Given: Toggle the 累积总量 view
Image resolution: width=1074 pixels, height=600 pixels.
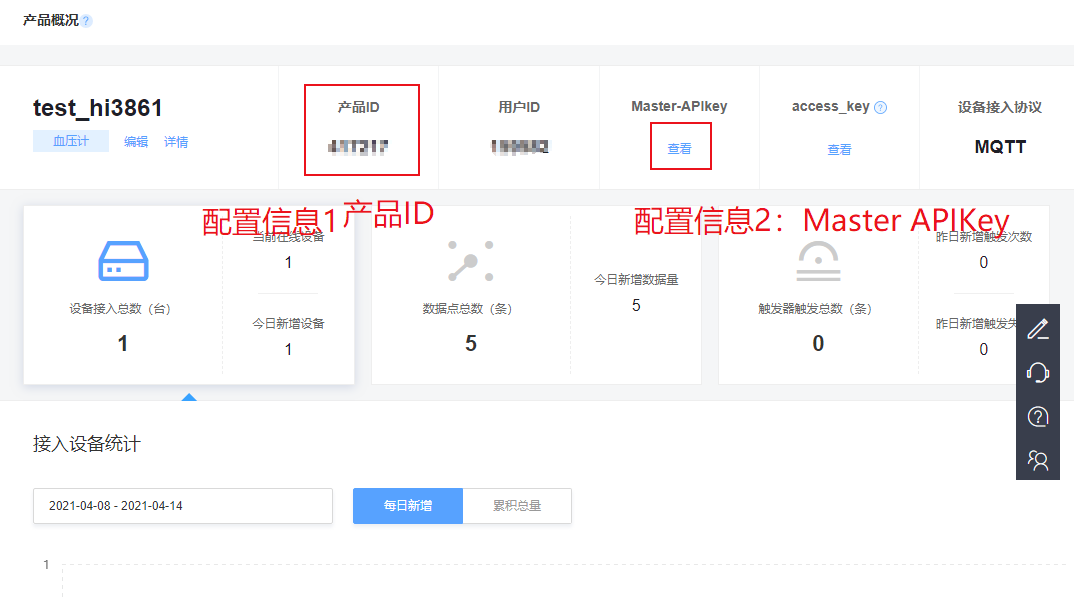Looking at the screenshot, I should [x=517, y=506].
